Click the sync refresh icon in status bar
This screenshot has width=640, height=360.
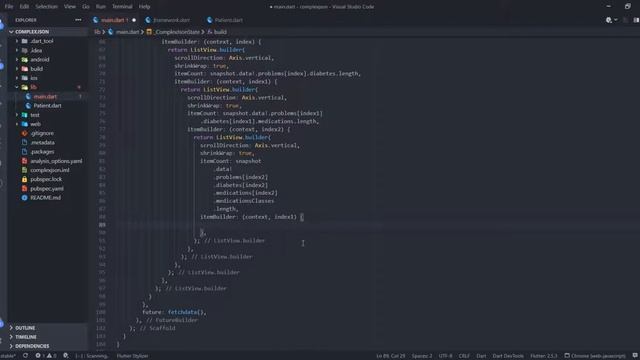tap(25, 356)
